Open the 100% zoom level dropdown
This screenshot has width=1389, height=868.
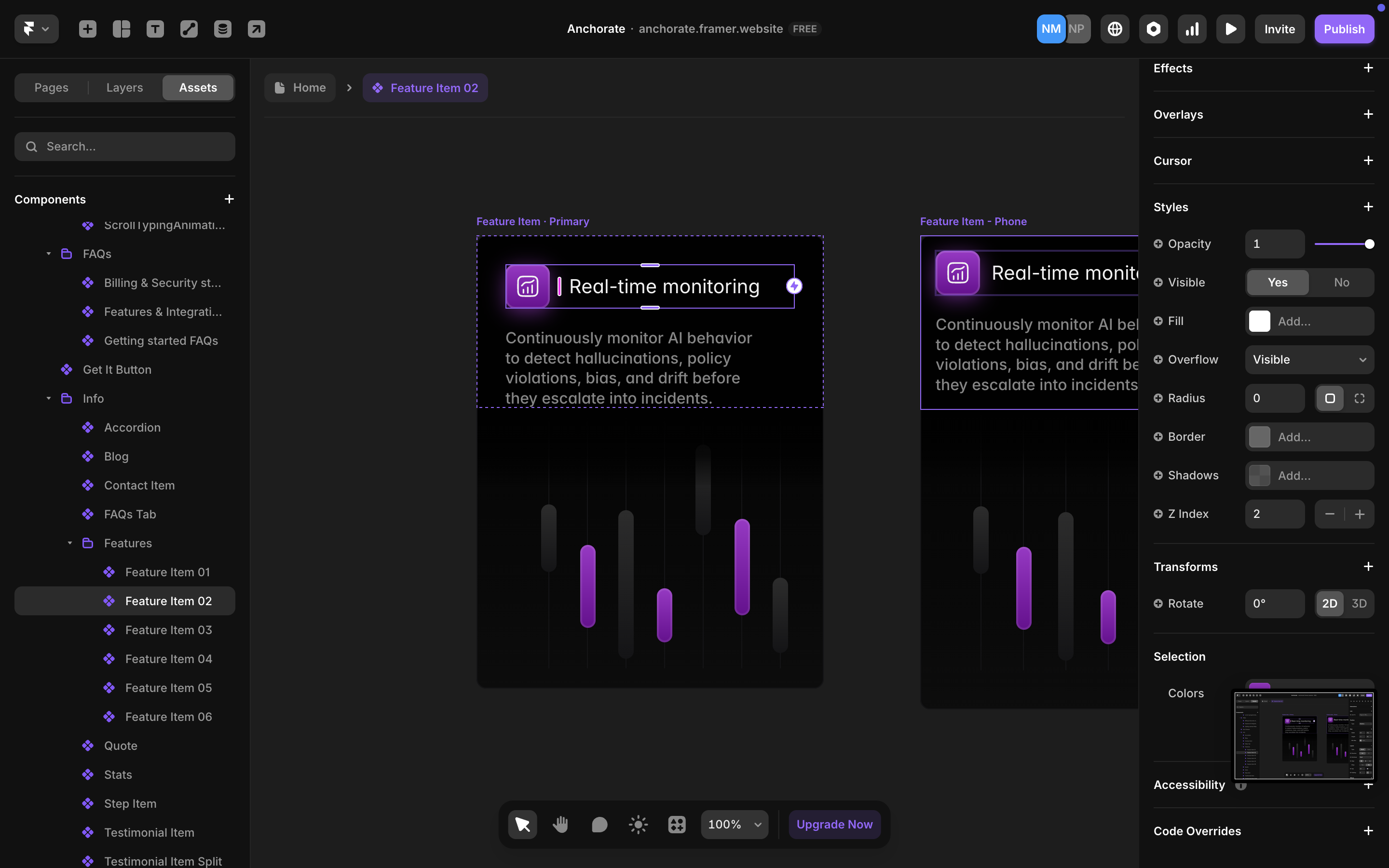pos(734,825)
